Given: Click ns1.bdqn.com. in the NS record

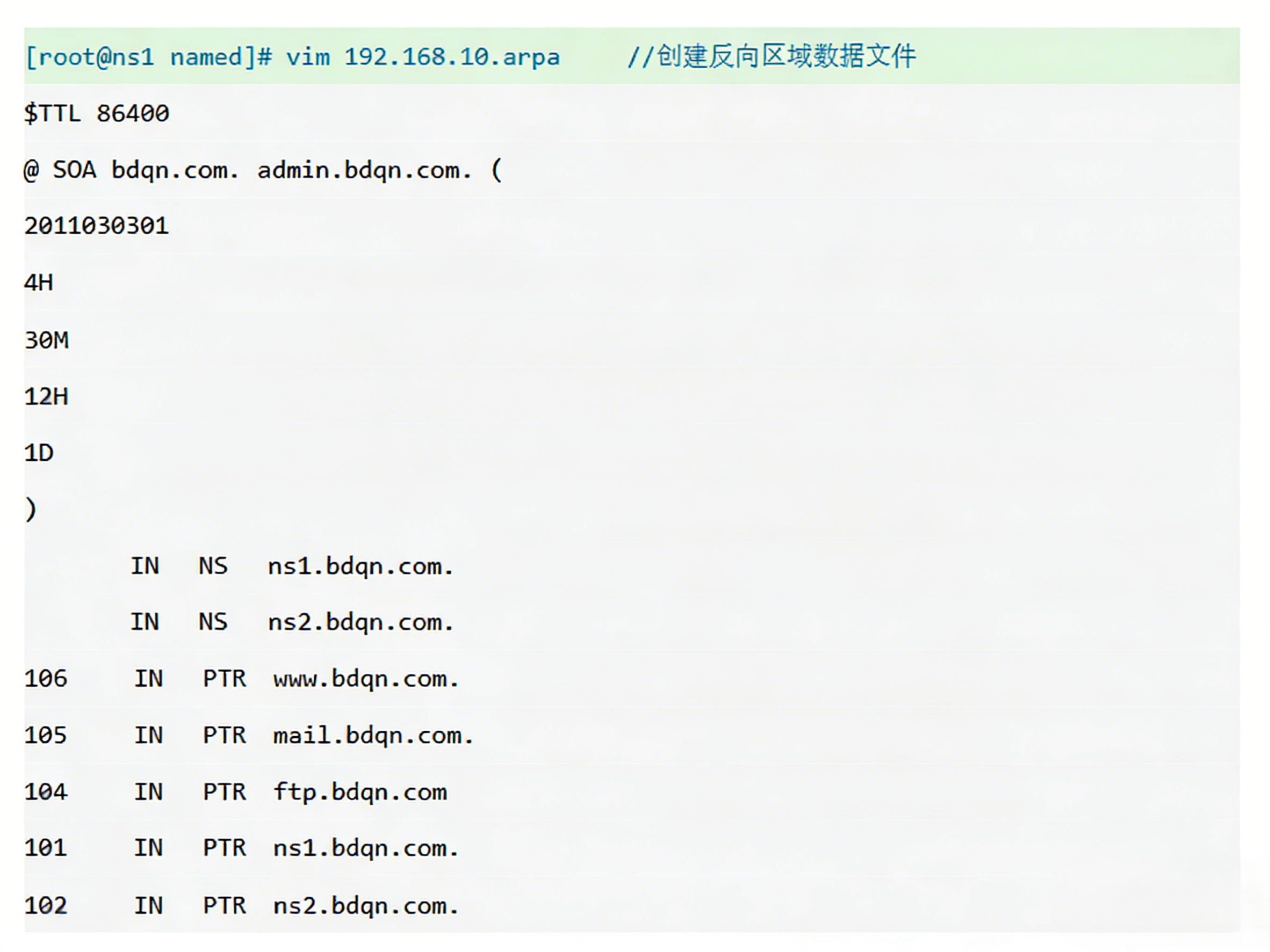Looking at the screenshot, I should pyautogui.click(x=360, y=567).
